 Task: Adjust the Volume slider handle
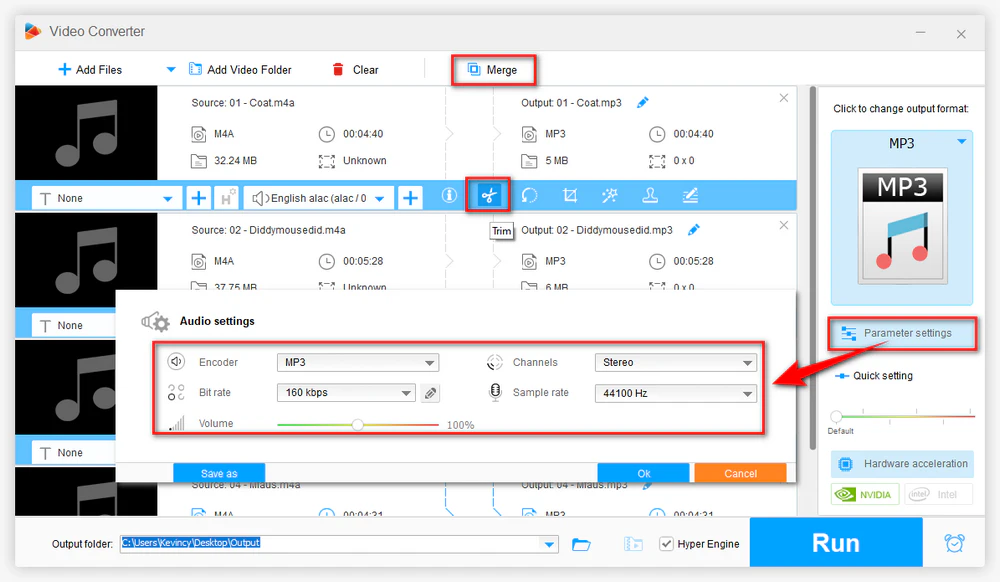(x=358, y=425)
